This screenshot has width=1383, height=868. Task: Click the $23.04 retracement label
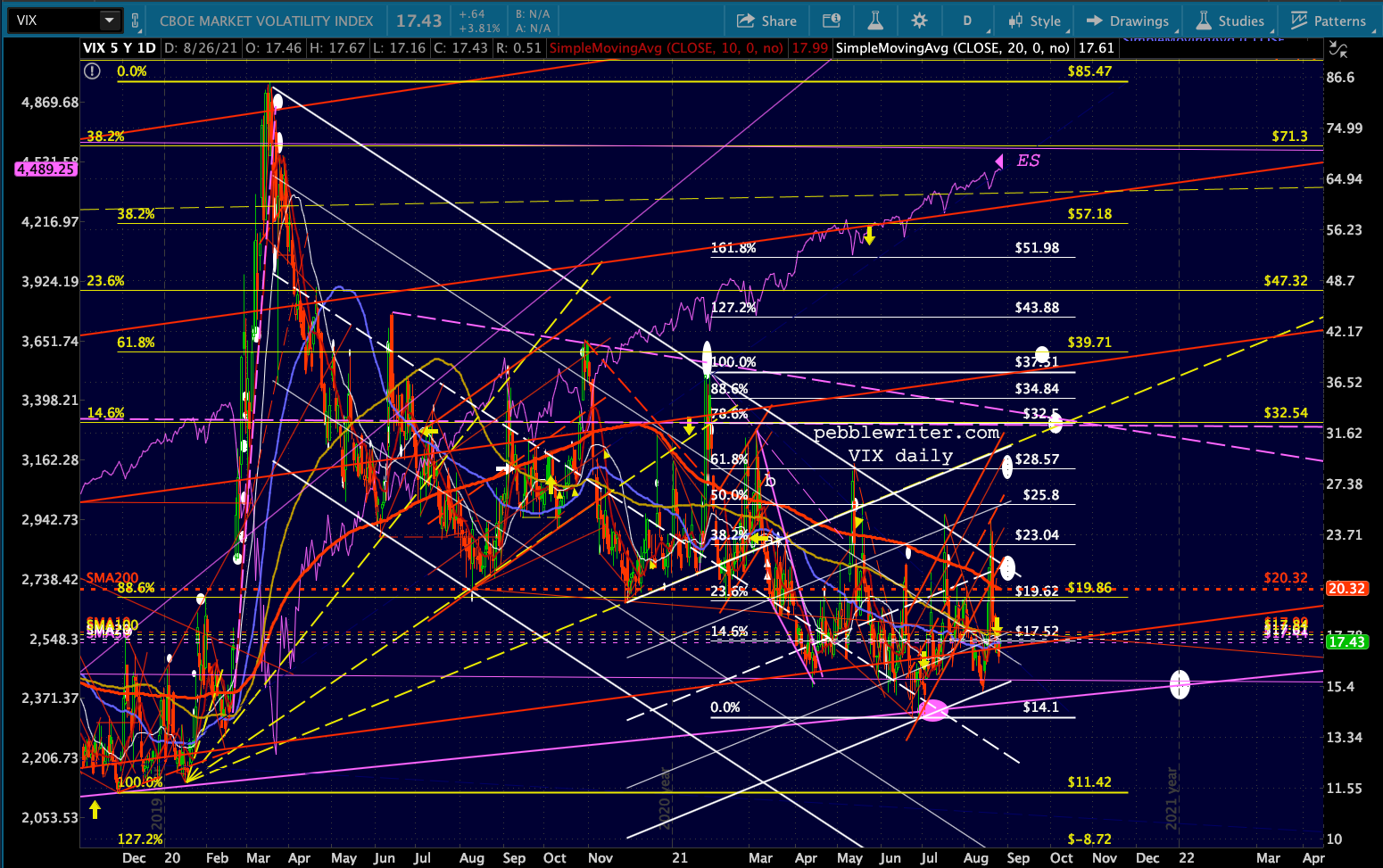1037,535
